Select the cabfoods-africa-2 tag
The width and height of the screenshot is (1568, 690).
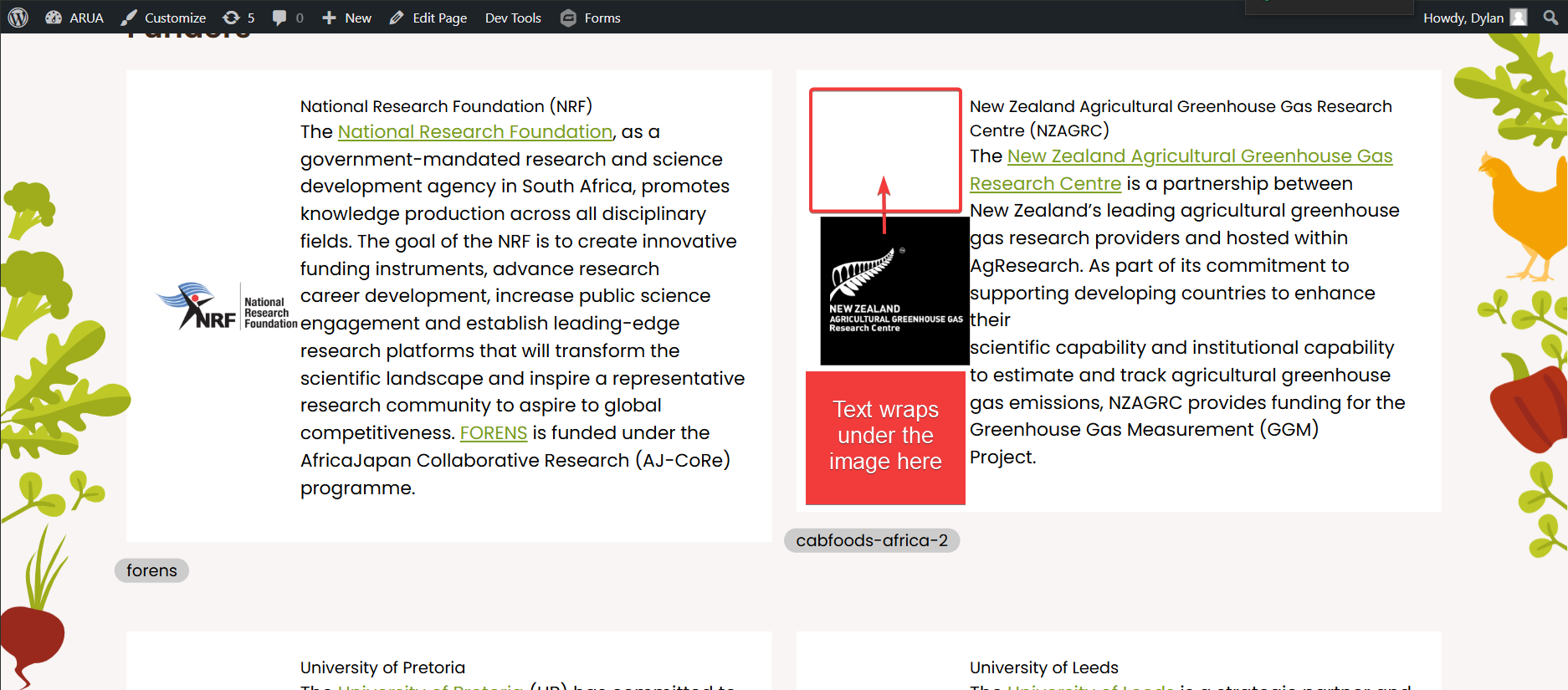[x=871, y=540]
